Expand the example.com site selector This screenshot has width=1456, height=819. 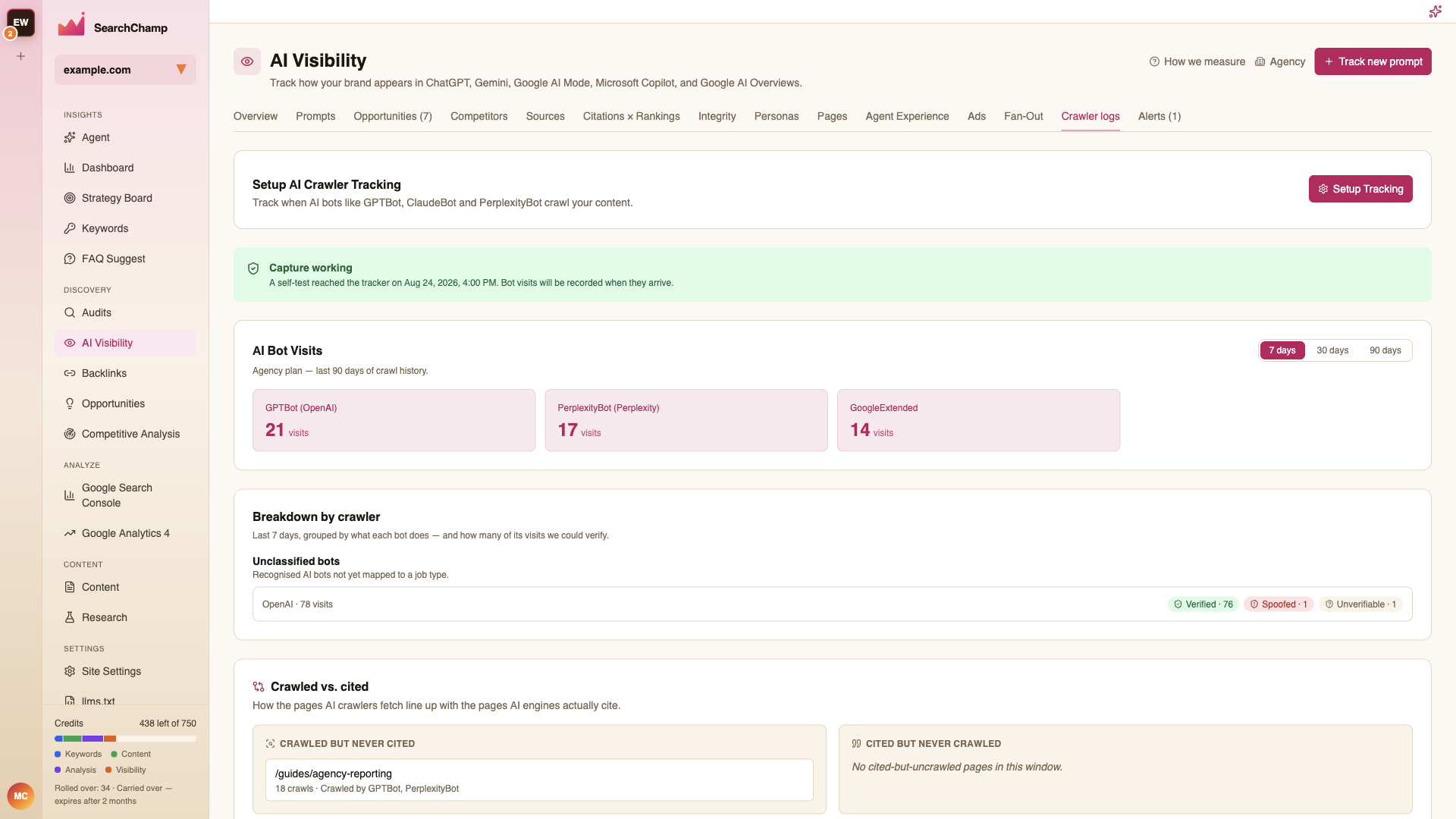coord(125,70)
